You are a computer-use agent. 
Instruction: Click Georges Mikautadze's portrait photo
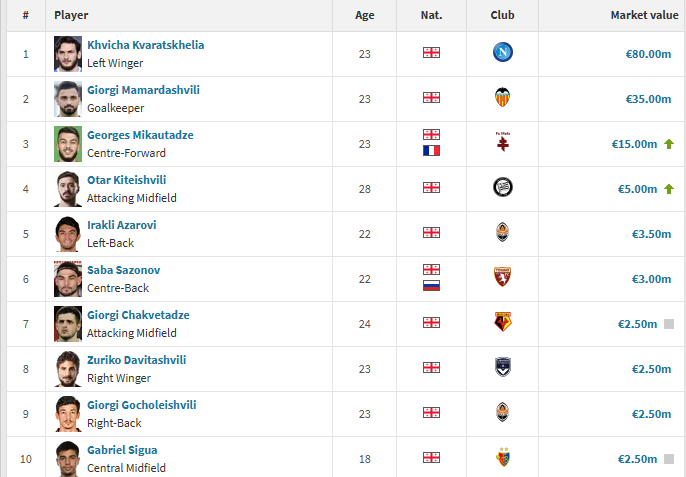(68, 143)
